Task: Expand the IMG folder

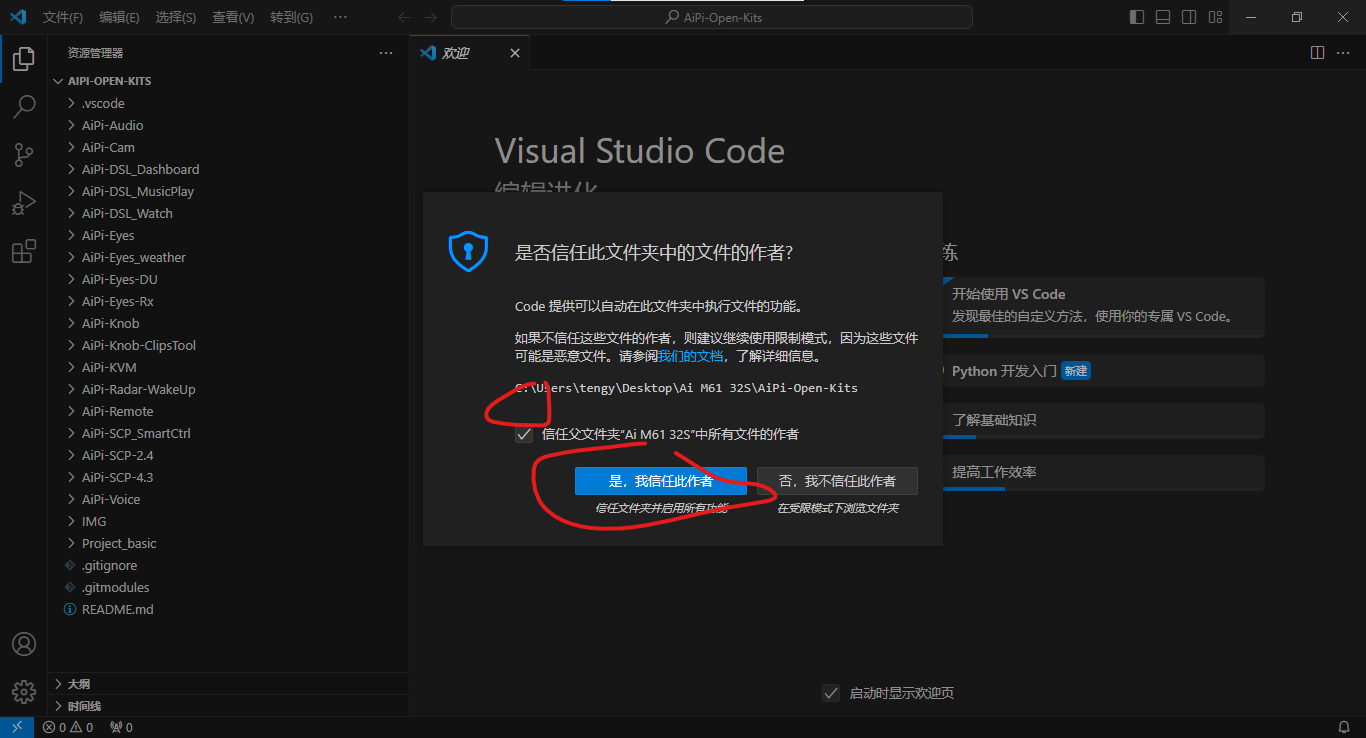Action: [x=228, y=521]
